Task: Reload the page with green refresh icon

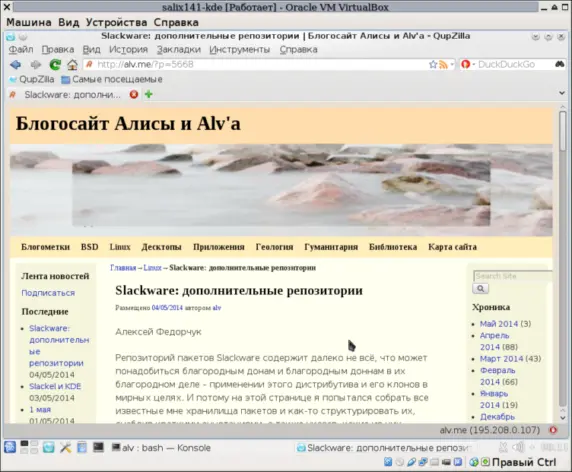Action: (55, 65)
